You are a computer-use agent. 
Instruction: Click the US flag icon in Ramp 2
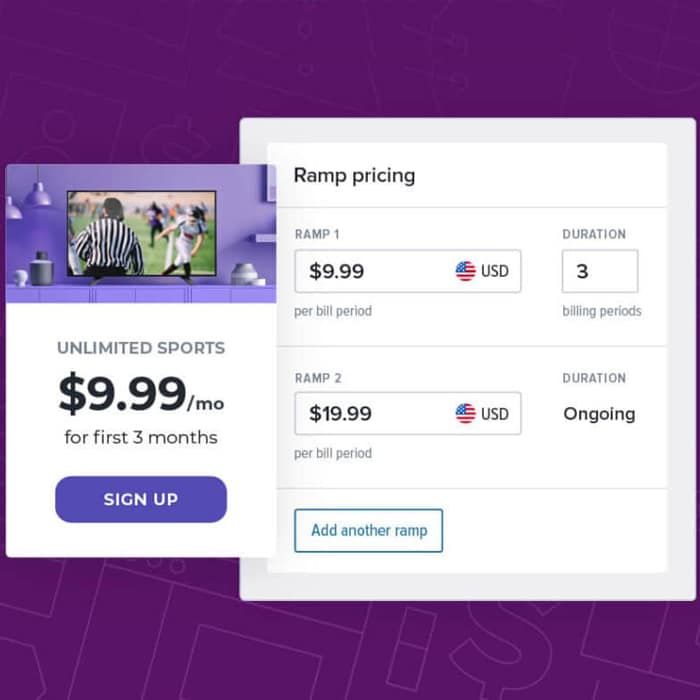pos(466,413)
